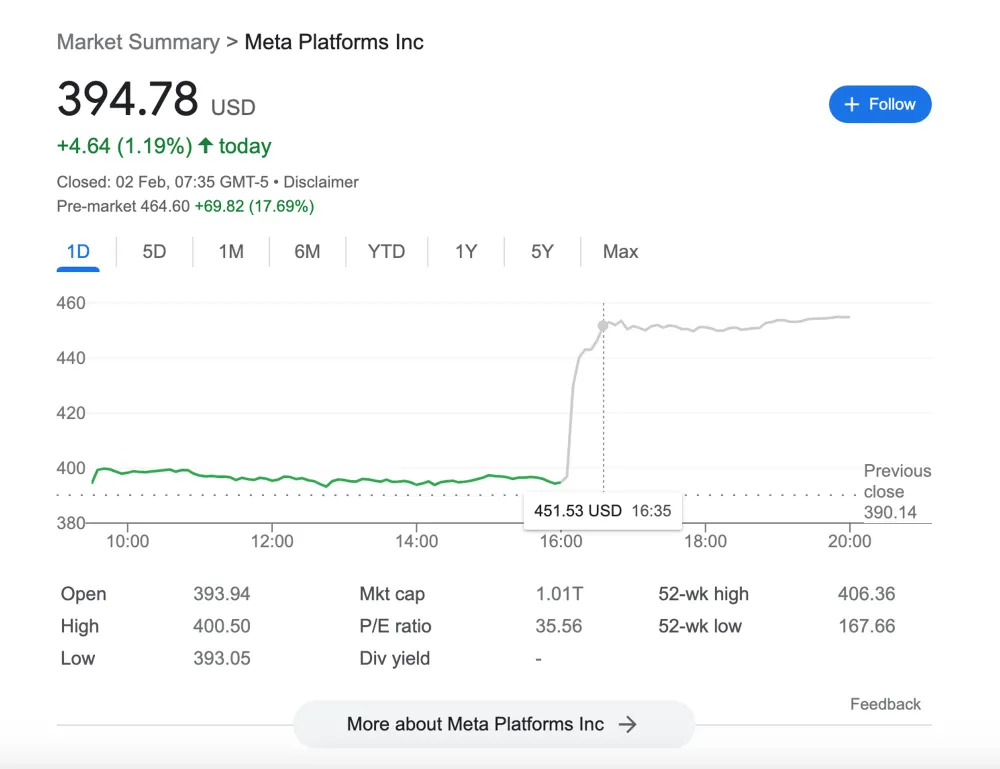
Task: Click the Open value 393.94
Action: point(222,594)
